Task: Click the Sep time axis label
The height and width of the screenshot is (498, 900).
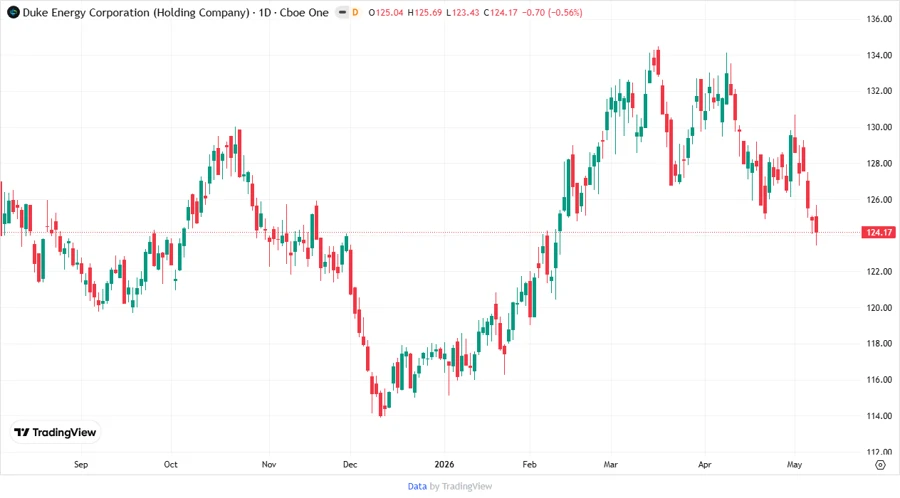Action: tap(81, 464)
